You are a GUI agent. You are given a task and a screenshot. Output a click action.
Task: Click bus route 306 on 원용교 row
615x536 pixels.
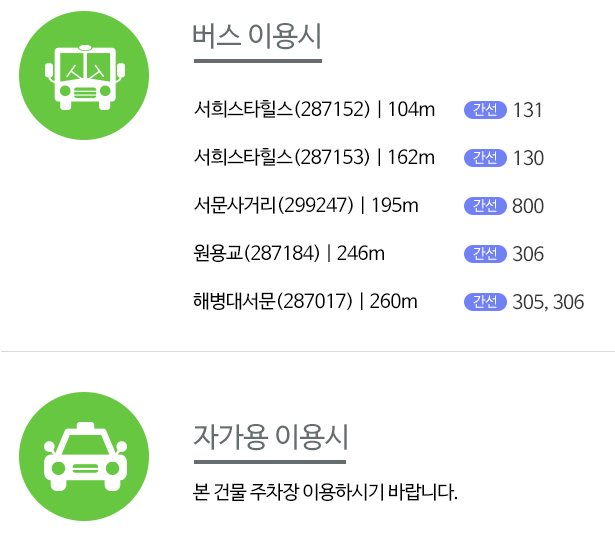tap(528, 254)
